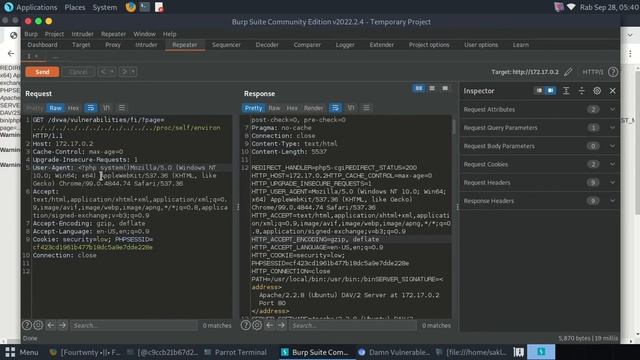Click the Cancel button

click(x=78, y=72)
